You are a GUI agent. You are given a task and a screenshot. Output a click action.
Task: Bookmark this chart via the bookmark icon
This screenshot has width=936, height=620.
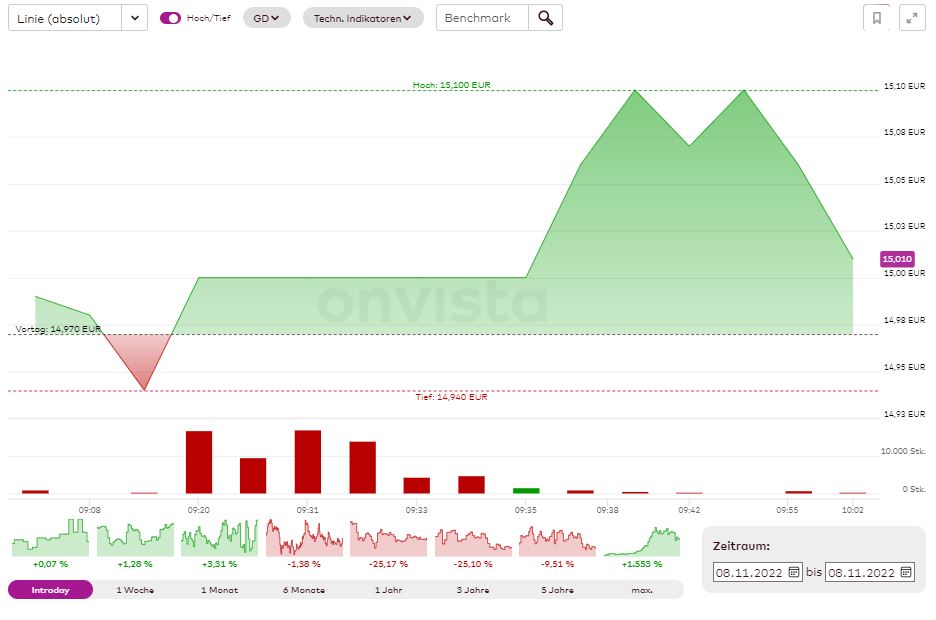[x=878, y=17]
